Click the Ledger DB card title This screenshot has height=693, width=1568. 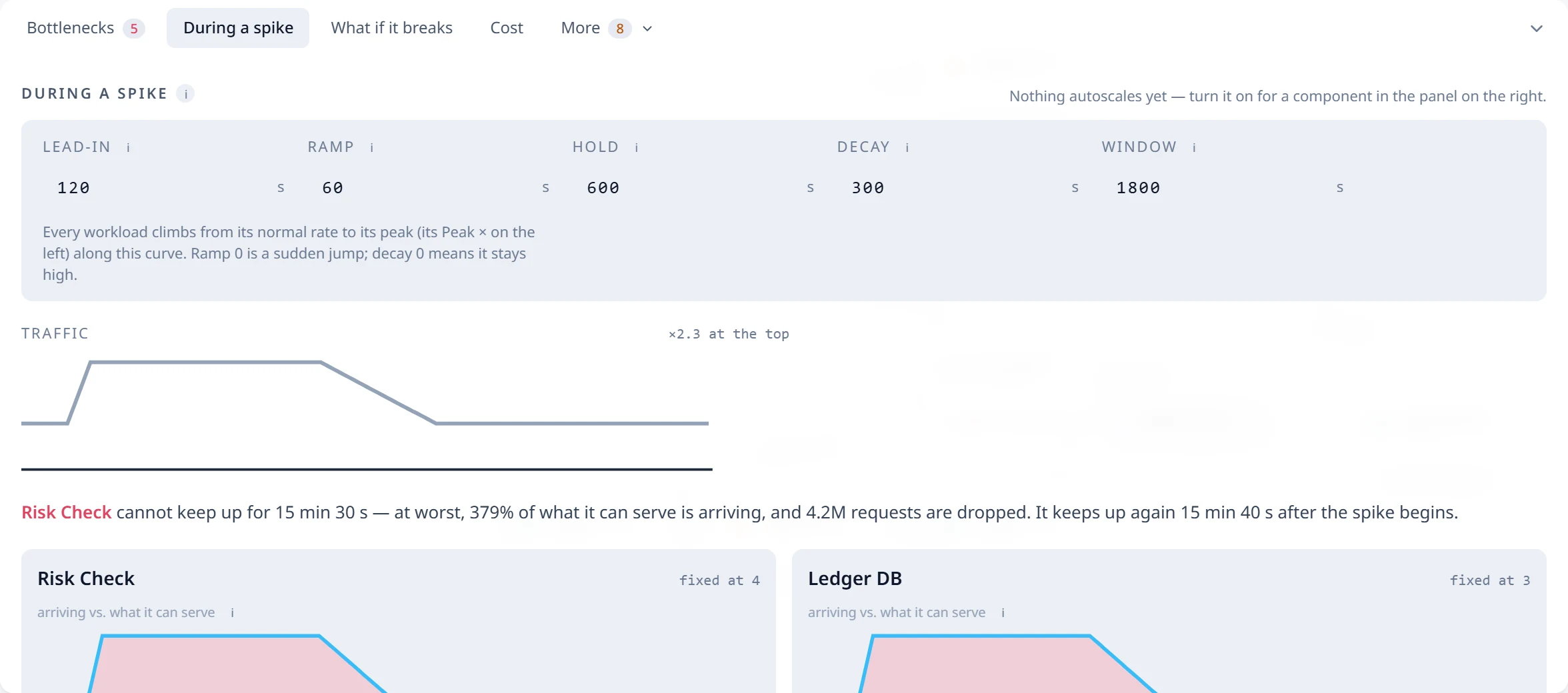[x=855, y=578]
